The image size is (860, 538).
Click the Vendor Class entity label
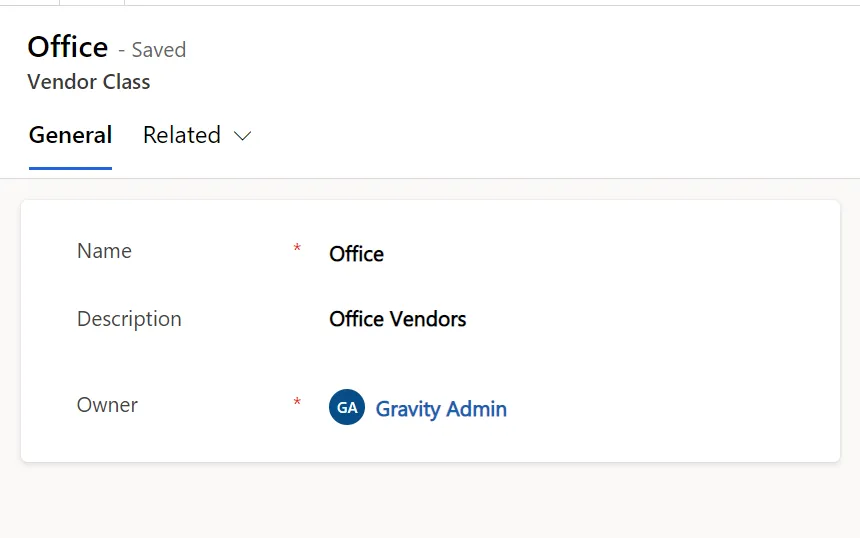[89, 82]
